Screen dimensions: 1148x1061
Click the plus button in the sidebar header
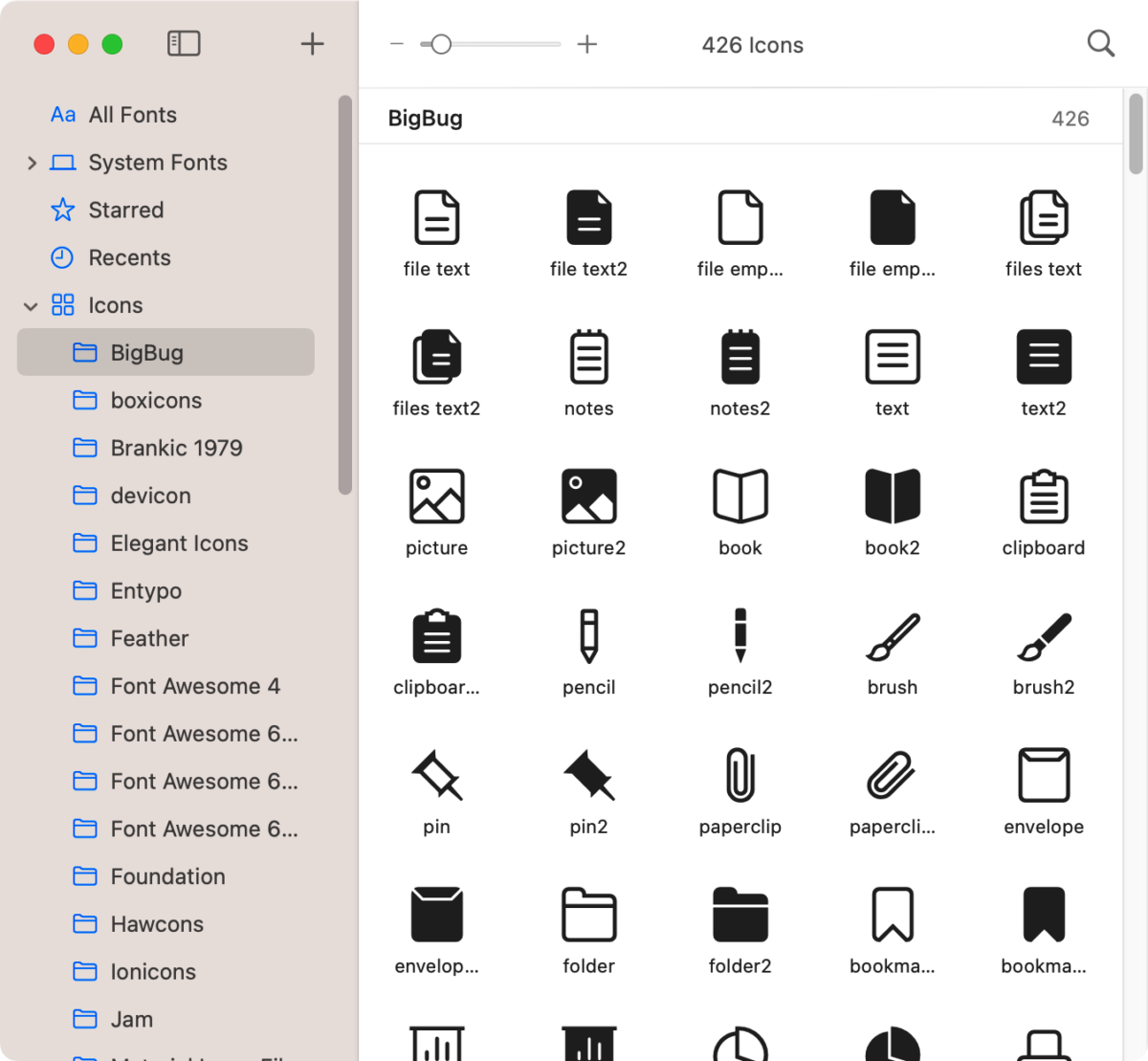coord(312,43)
